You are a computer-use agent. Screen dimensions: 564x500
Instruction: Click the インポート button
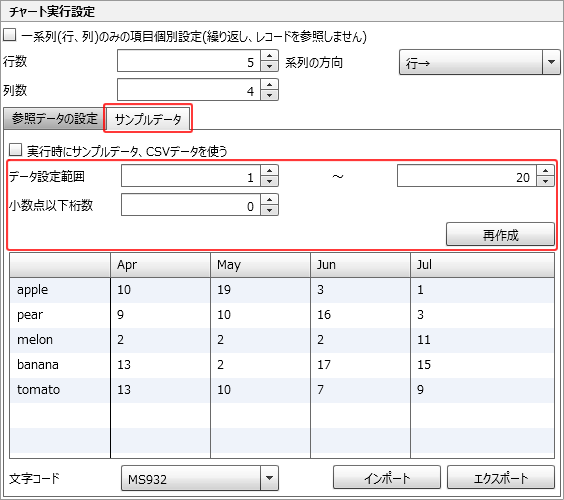click(x=387, y=477)
